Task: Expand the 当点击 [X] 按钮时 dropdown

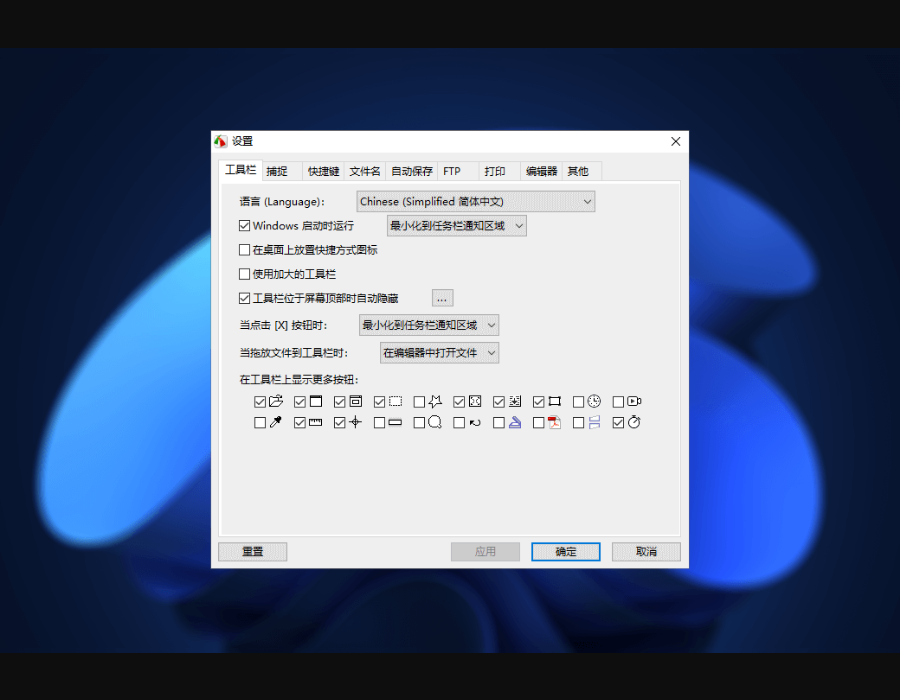Action: pos(429,325)
